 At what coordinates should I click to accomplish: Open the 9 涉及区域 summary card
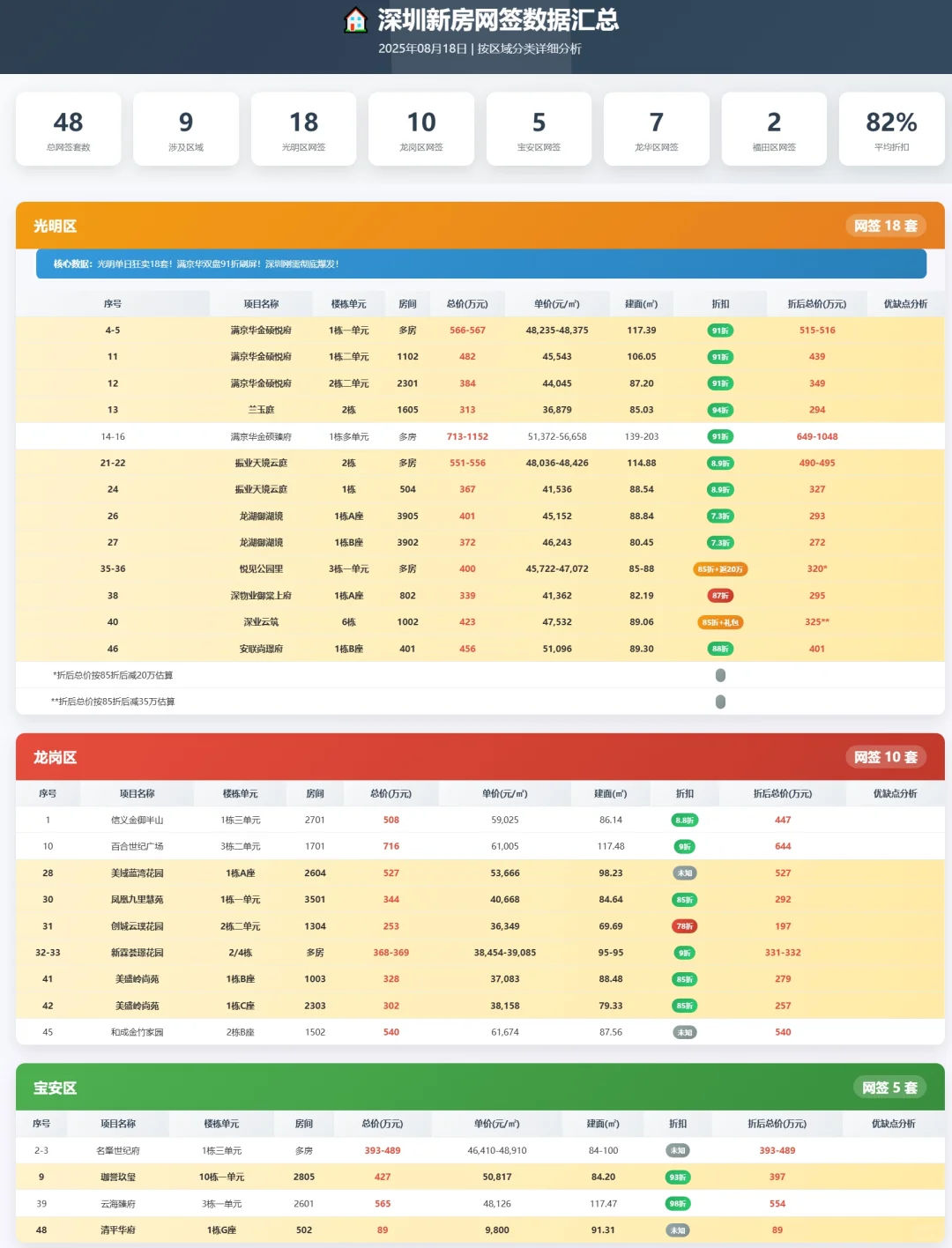pyautogui.click(x=186, y=129)
